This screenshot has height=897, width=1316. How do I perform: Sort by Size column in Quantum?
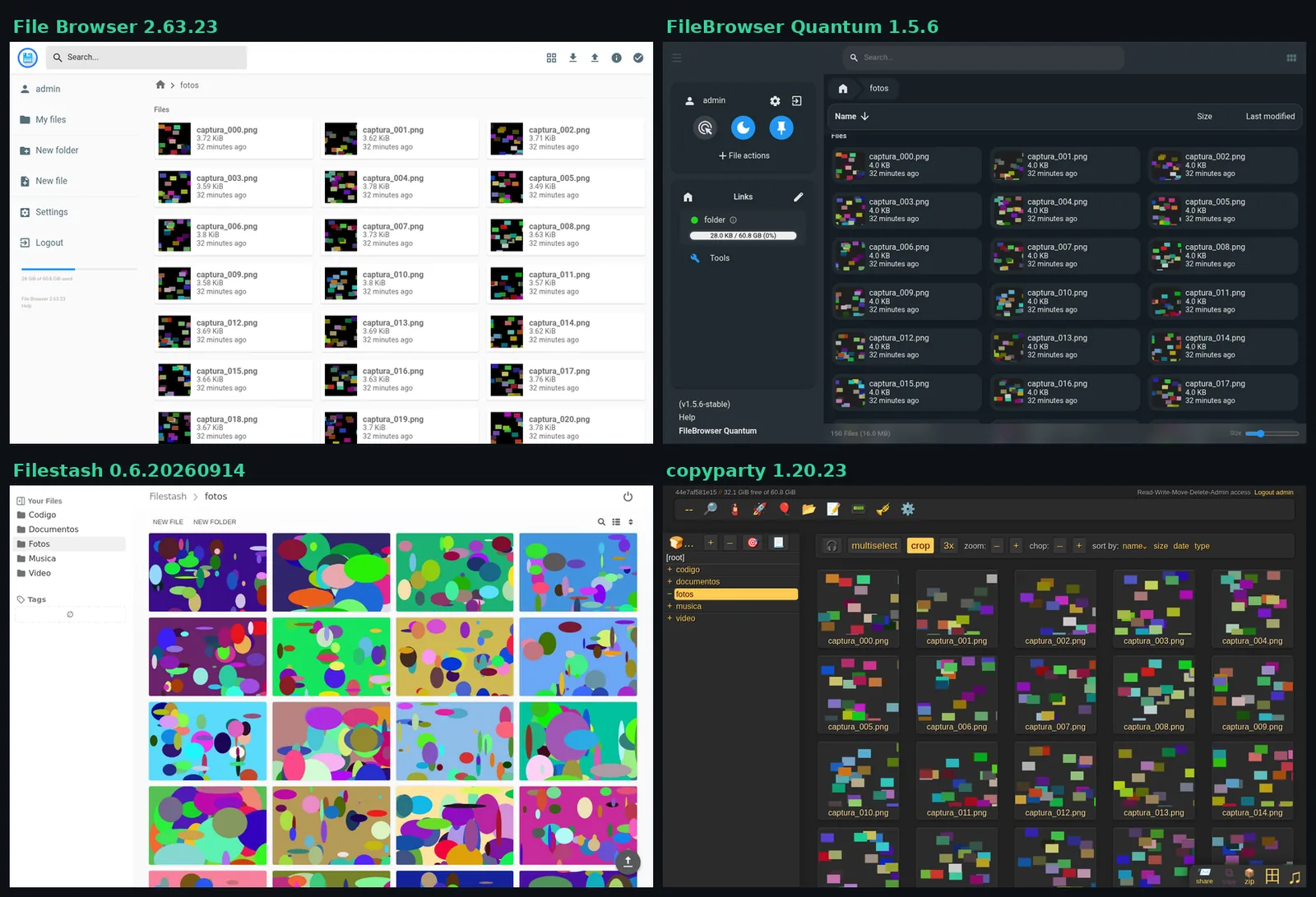[x=1204, y=117]
